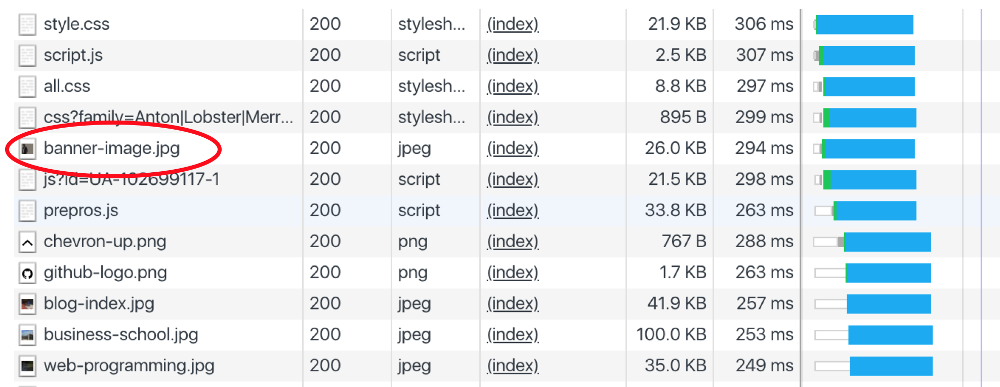Click the style.css file icon

[x=27, y=25]
